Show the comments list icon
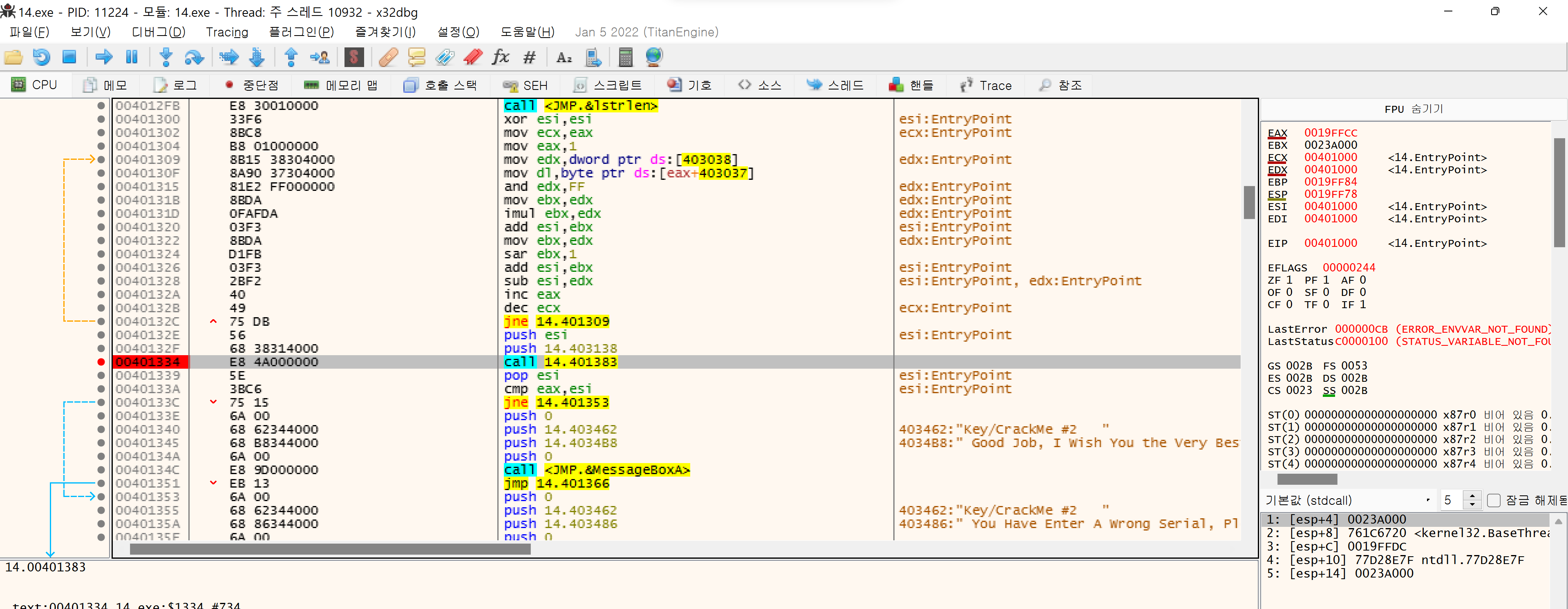Image resolution: width=1568 pixels, height=609 pixels. [416, 57]
